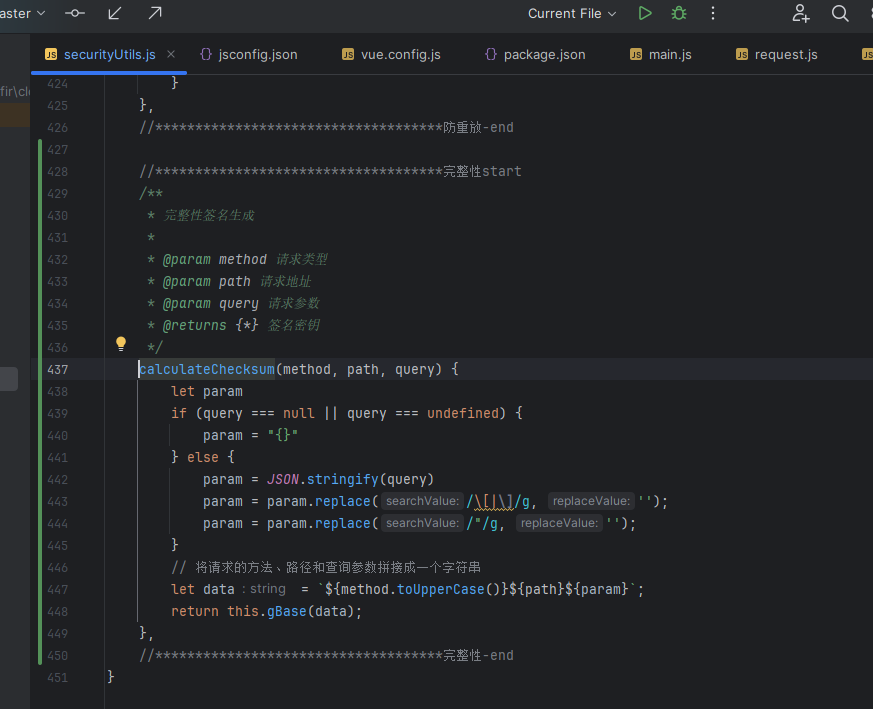Click the update project down-left arrow icon
Screen dimensions: 873x709
click(x=115, y=13)
